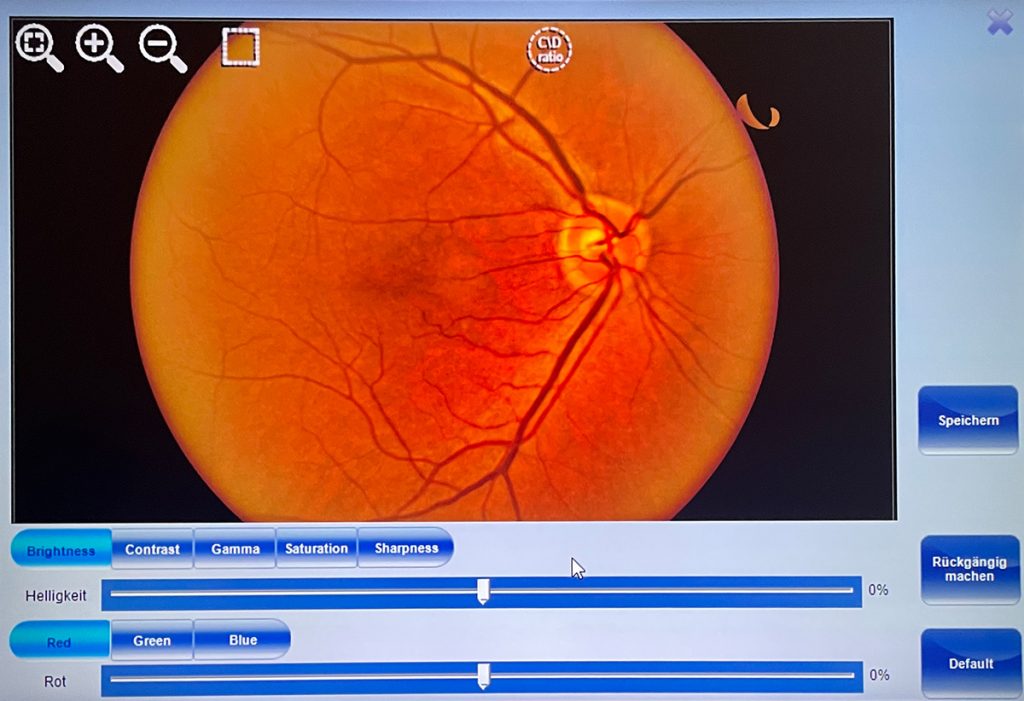Switch to the Brightness tab
1024x701 pixels.
[x=61, y=550]
